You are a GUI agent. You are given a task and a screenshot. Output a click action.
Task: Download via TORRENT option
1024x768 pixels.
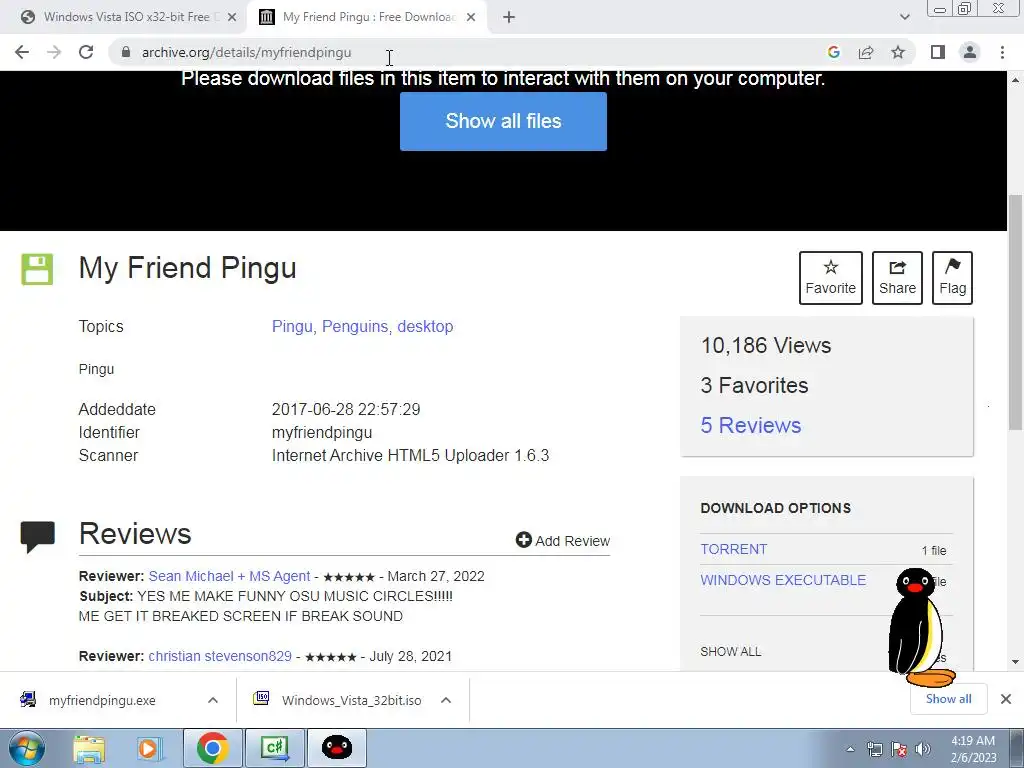733,549
